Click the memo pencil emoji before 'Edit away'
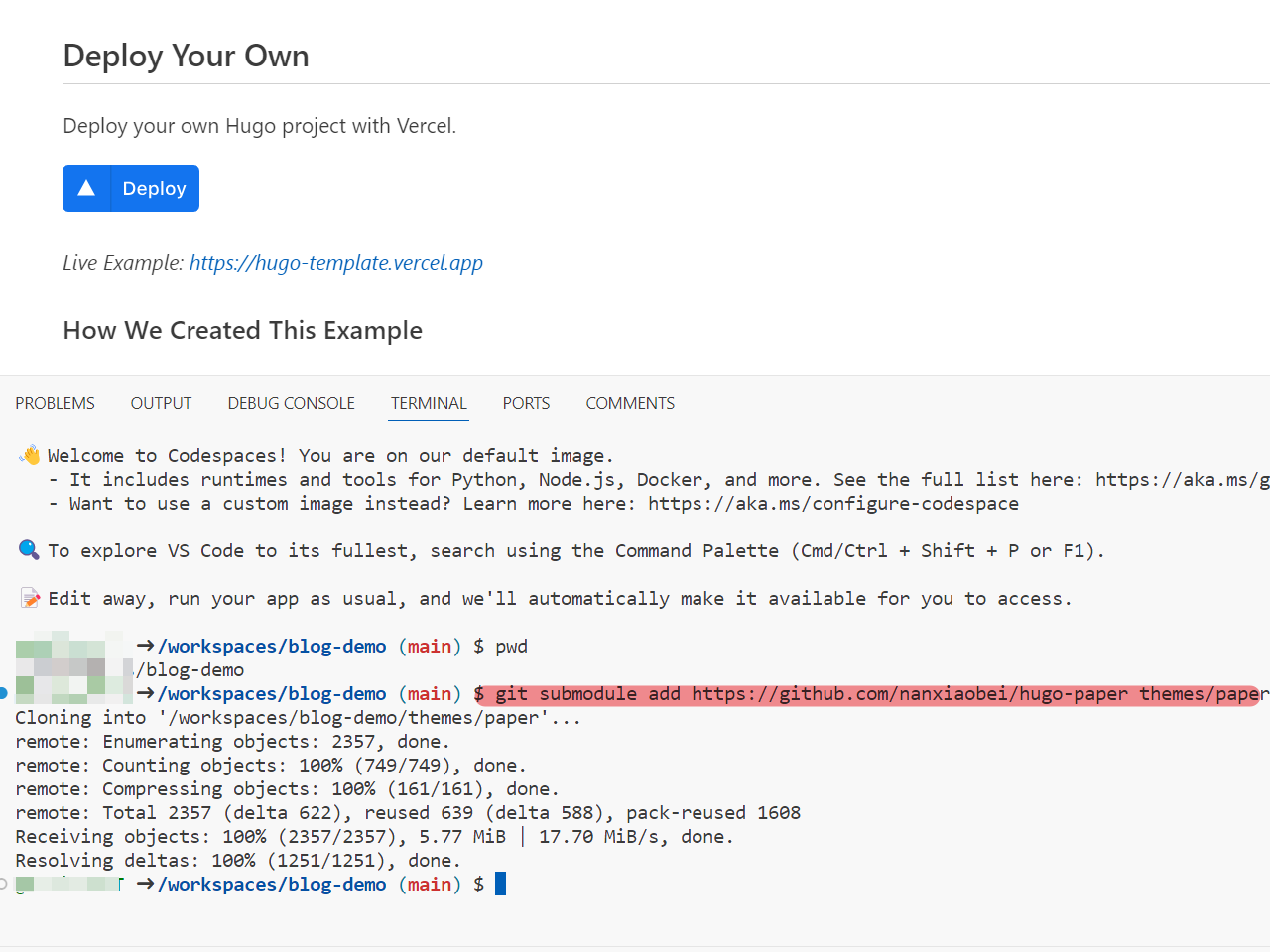This screenshot has width=1270, height=952. pos(30,598)
